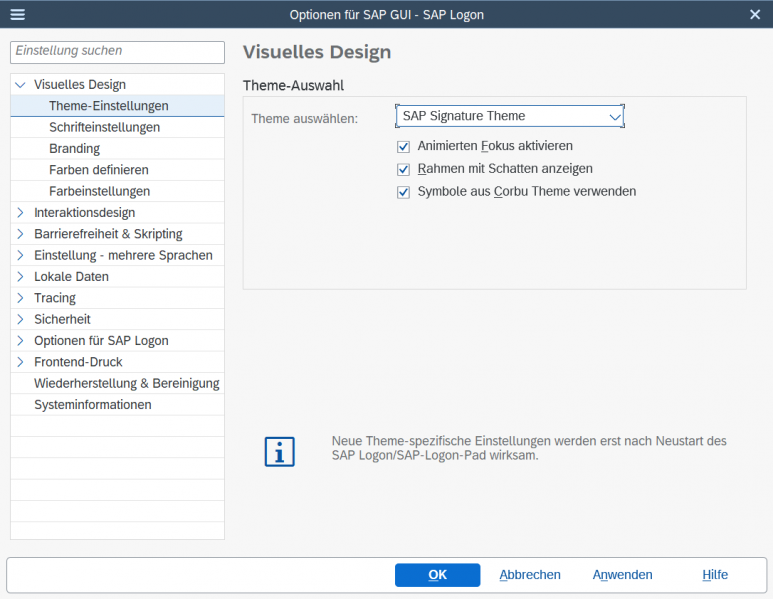The width and height of the screenshot is (773, 599).
Task: Expand Barrierefreiheit & Skripting node
Action: point(20,234)
